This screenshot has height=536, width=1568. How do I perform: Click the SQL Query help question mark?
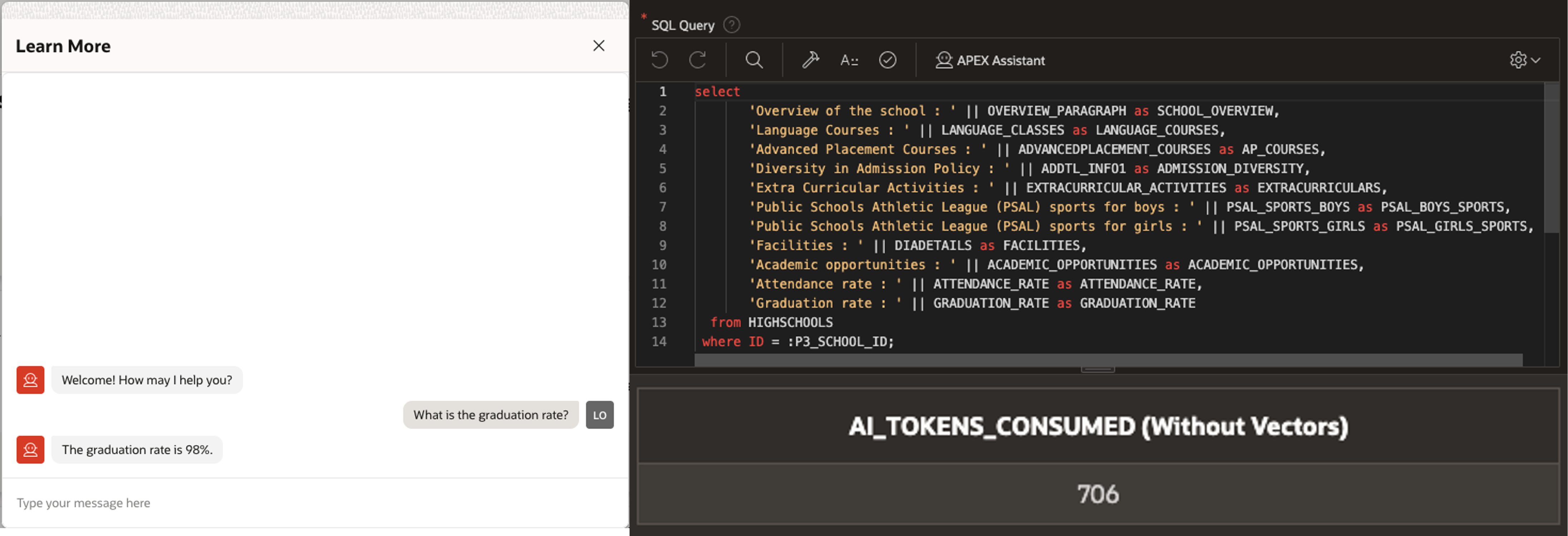tap(731, 25)
